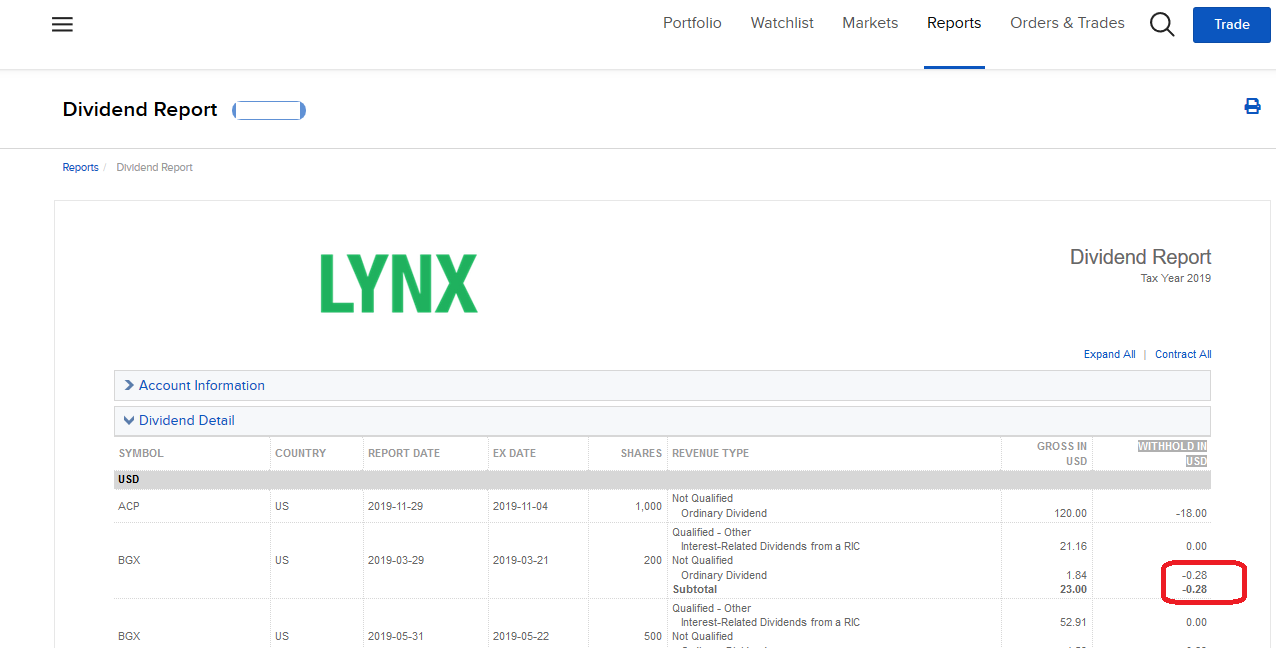Click gross amount 120.00
This screenshot has height=648, width=1276.
(1070, 513)
